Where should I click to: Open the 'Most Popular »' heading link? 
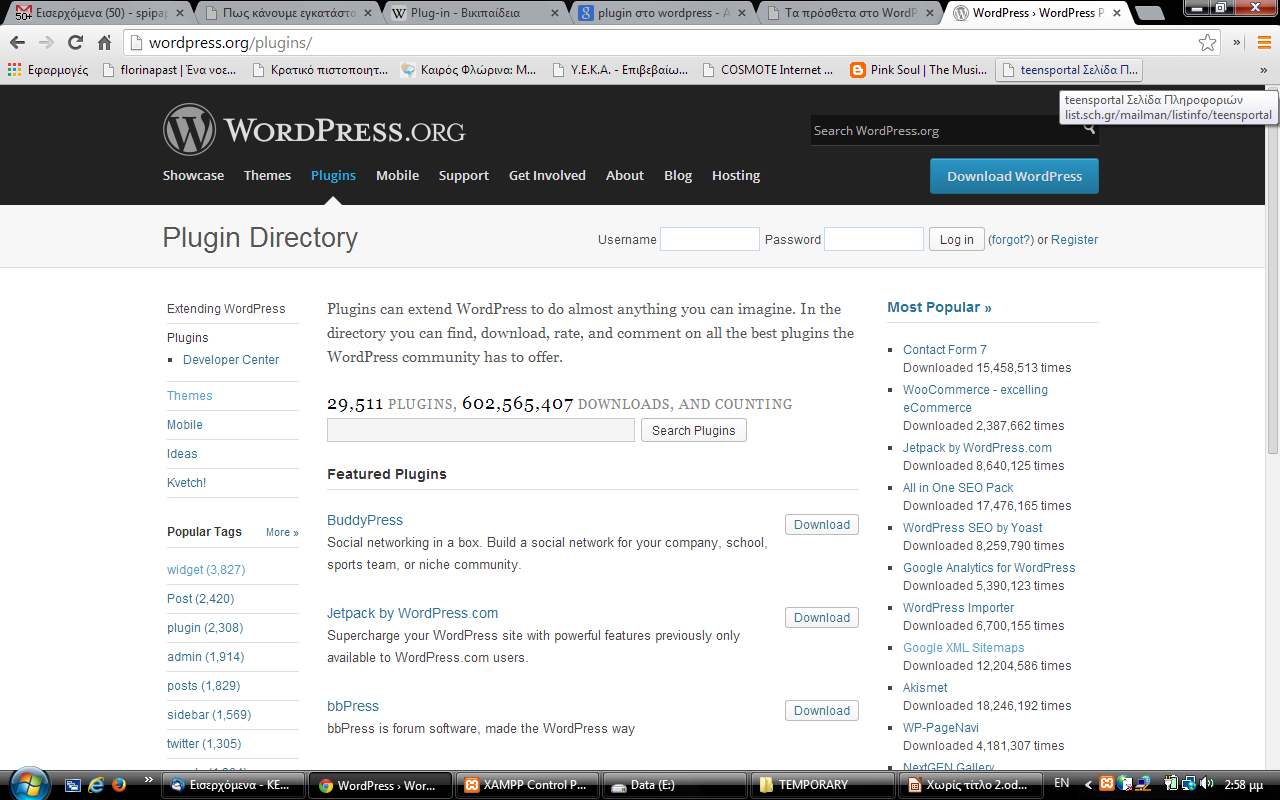(939, 307)
